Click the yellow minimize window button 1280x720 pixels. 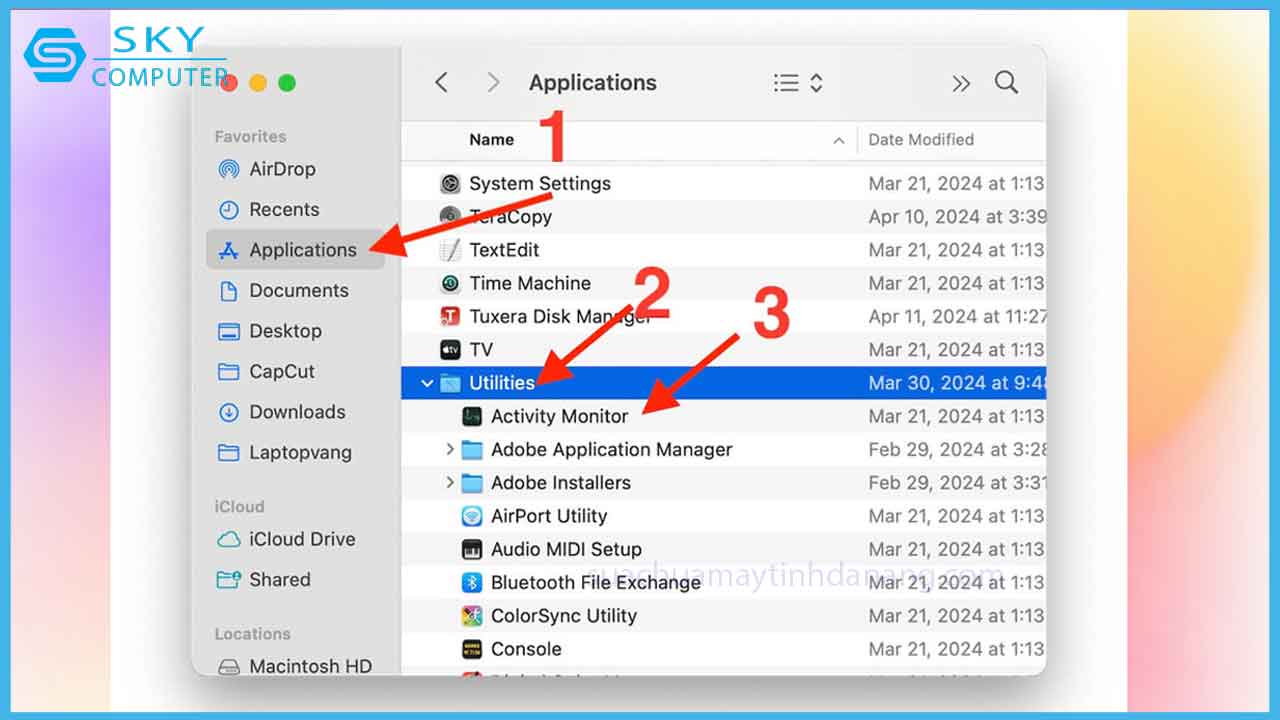coord(258,83)
